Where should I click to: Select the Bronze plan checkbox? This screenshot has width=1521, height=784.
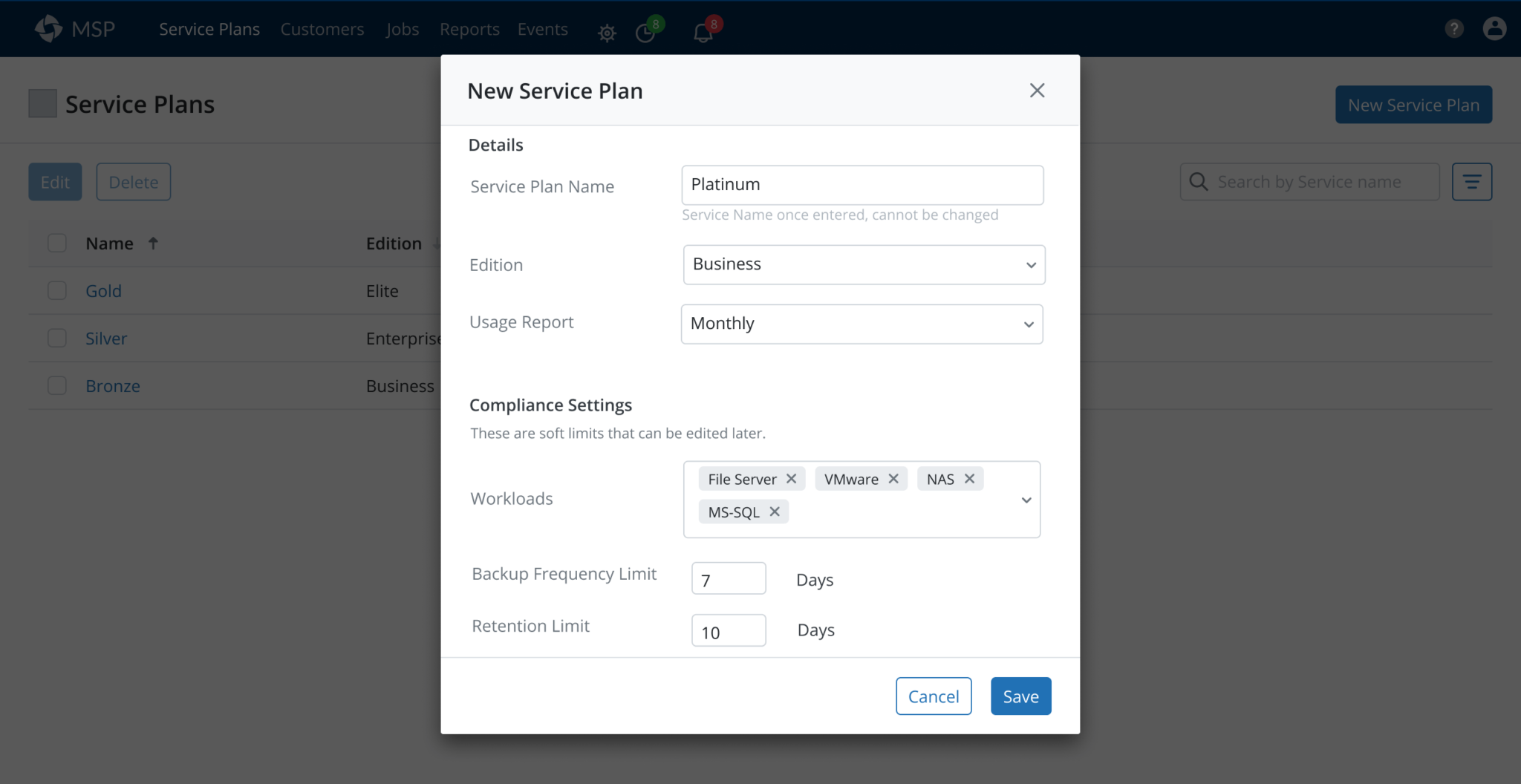click(57, 386)
